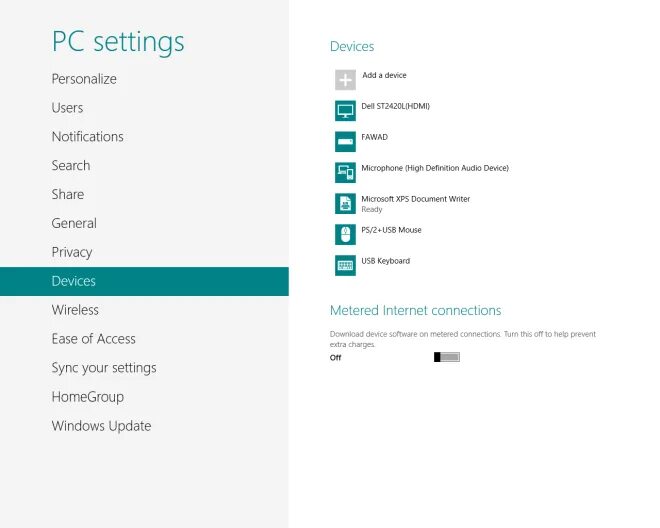Select Microphone (High Definition Audio Device) text

point(435,168)
